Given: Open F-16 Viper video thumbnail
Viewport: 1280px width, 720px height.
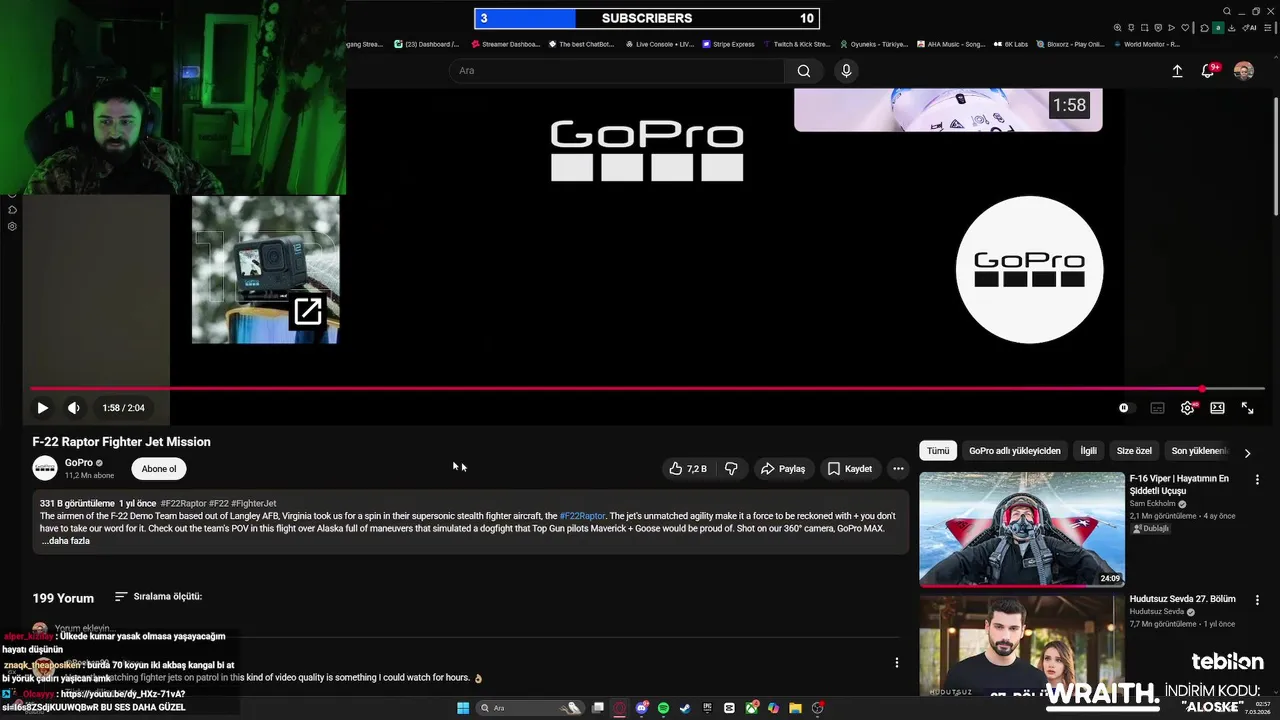Looking at the screenshot, I should tap(1022, 529).
